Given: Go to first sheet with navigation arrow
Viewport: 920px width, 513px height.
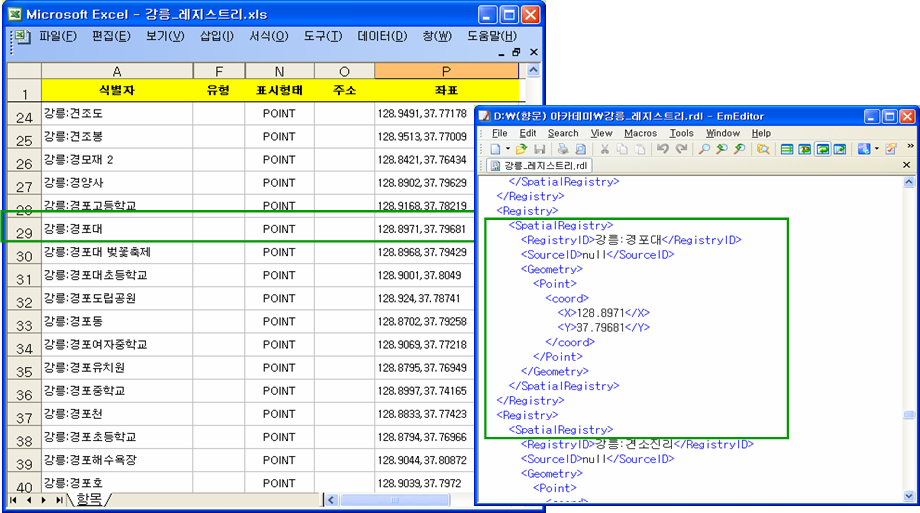Looking at the screenshot, I should coord(13,500).
